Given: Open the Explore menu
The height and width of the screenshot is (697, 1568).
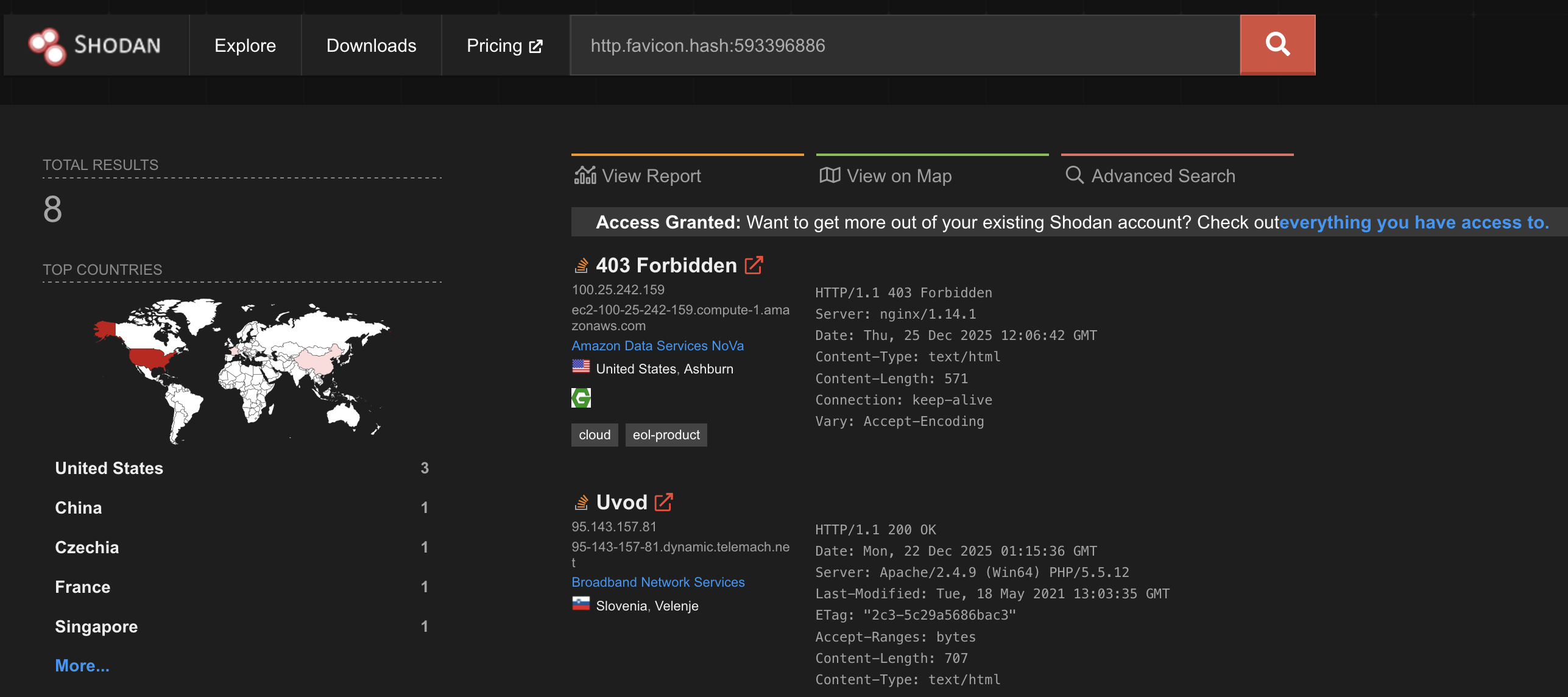Looking at the screenshot, I should [x=245, y=44].
